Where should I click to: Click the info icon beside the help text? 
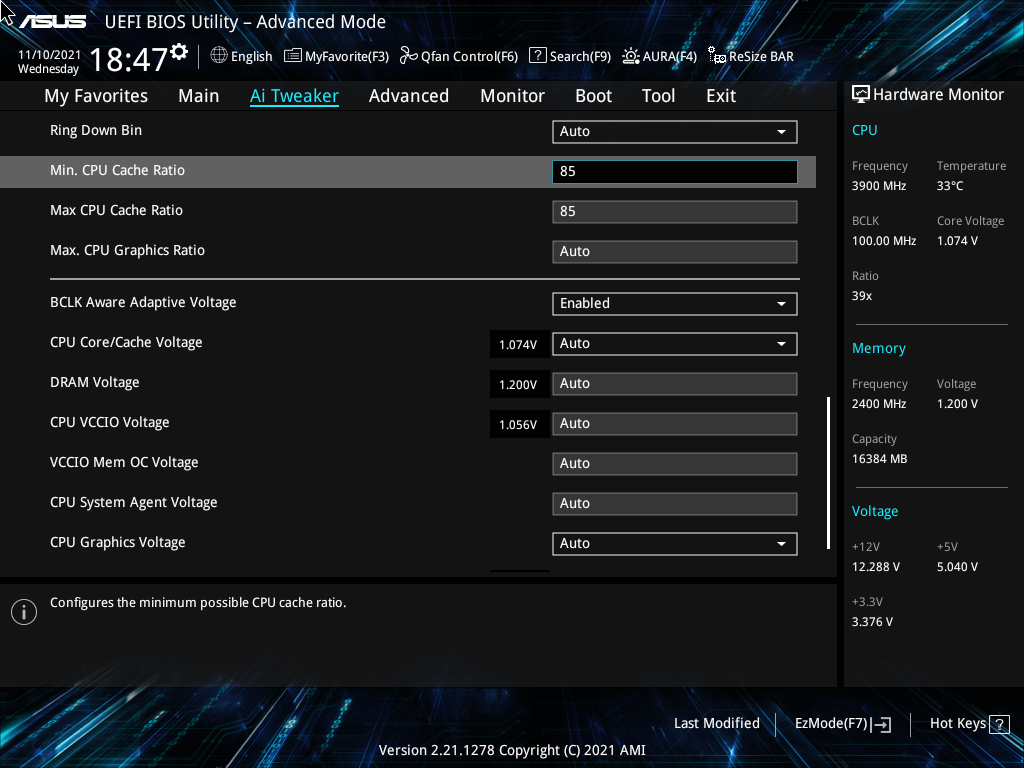point(24,612)
